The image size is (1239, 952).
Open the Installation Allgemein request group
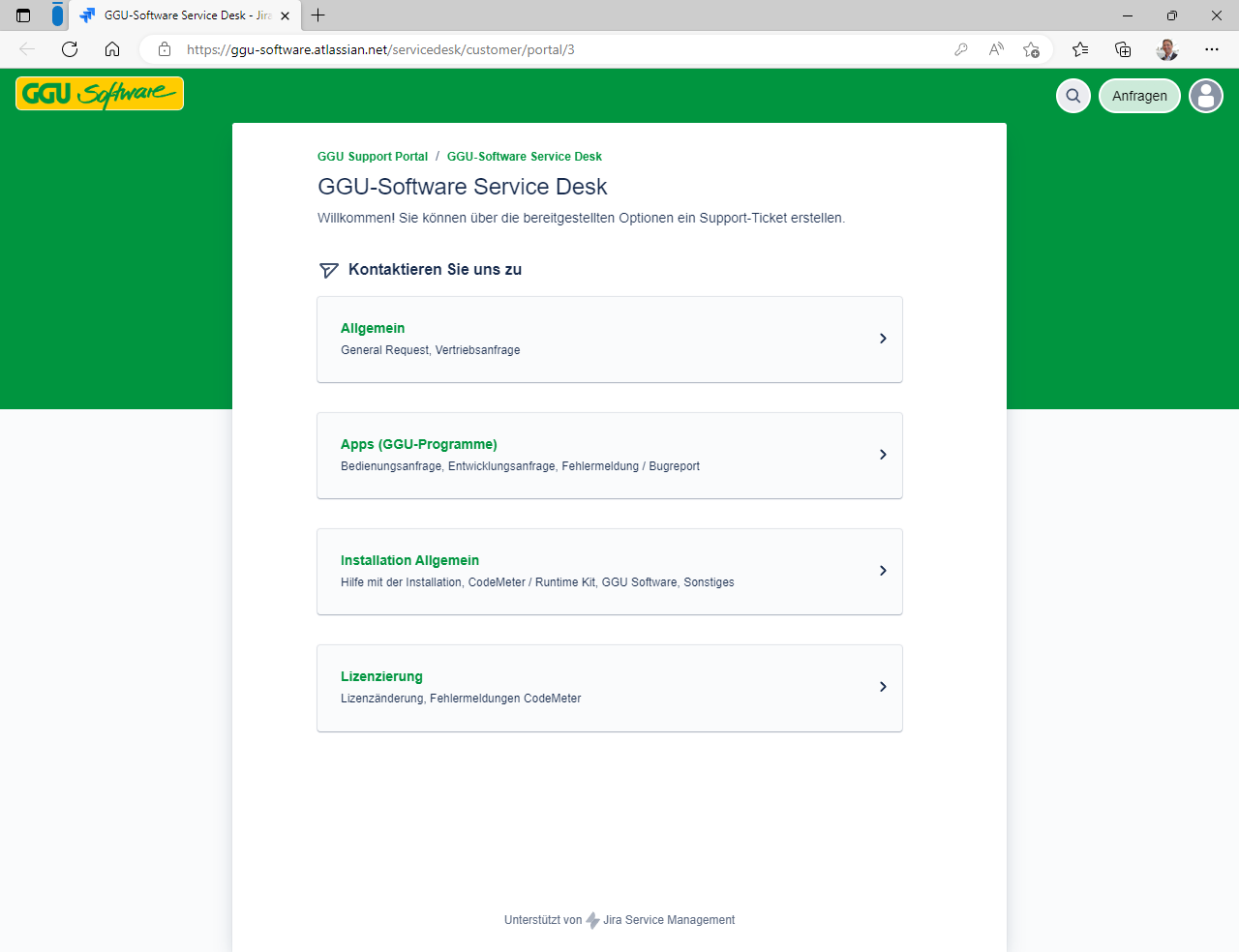[610, 572]
